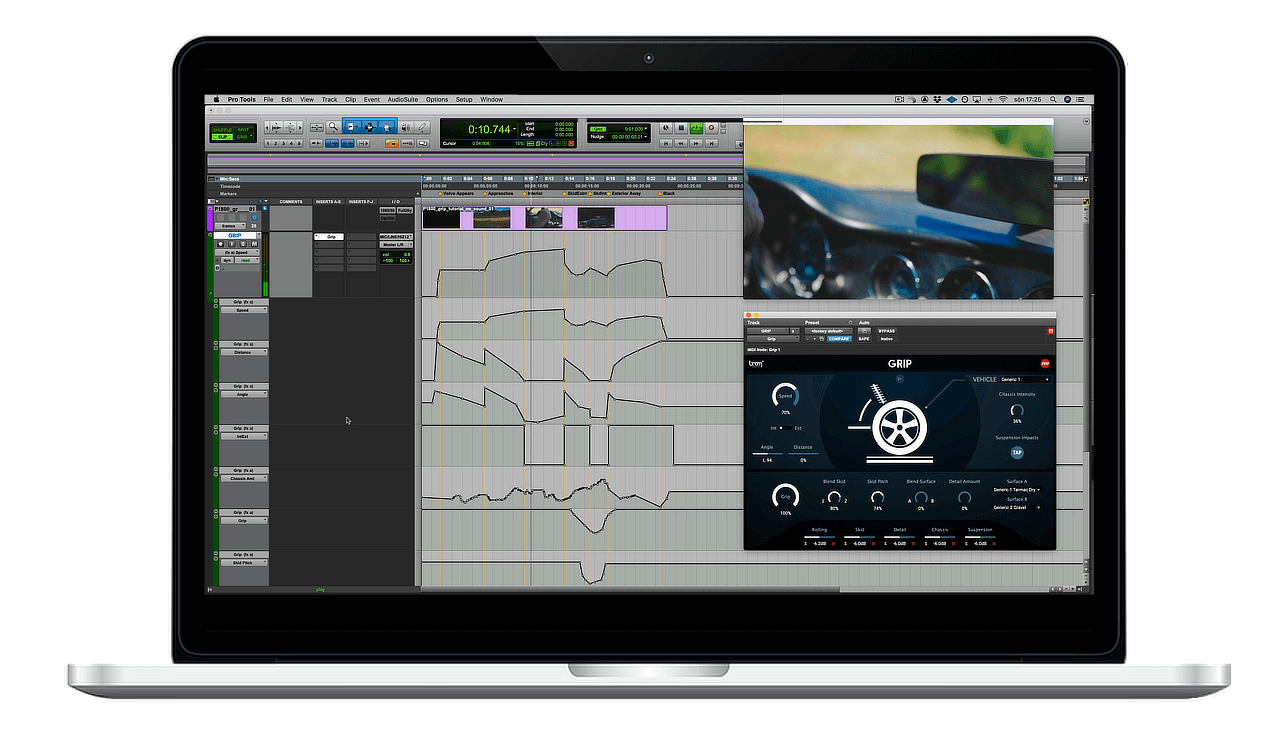Select the Grabber hand tool
Screen dimensions: 1280x730
(x=385, y=128)
